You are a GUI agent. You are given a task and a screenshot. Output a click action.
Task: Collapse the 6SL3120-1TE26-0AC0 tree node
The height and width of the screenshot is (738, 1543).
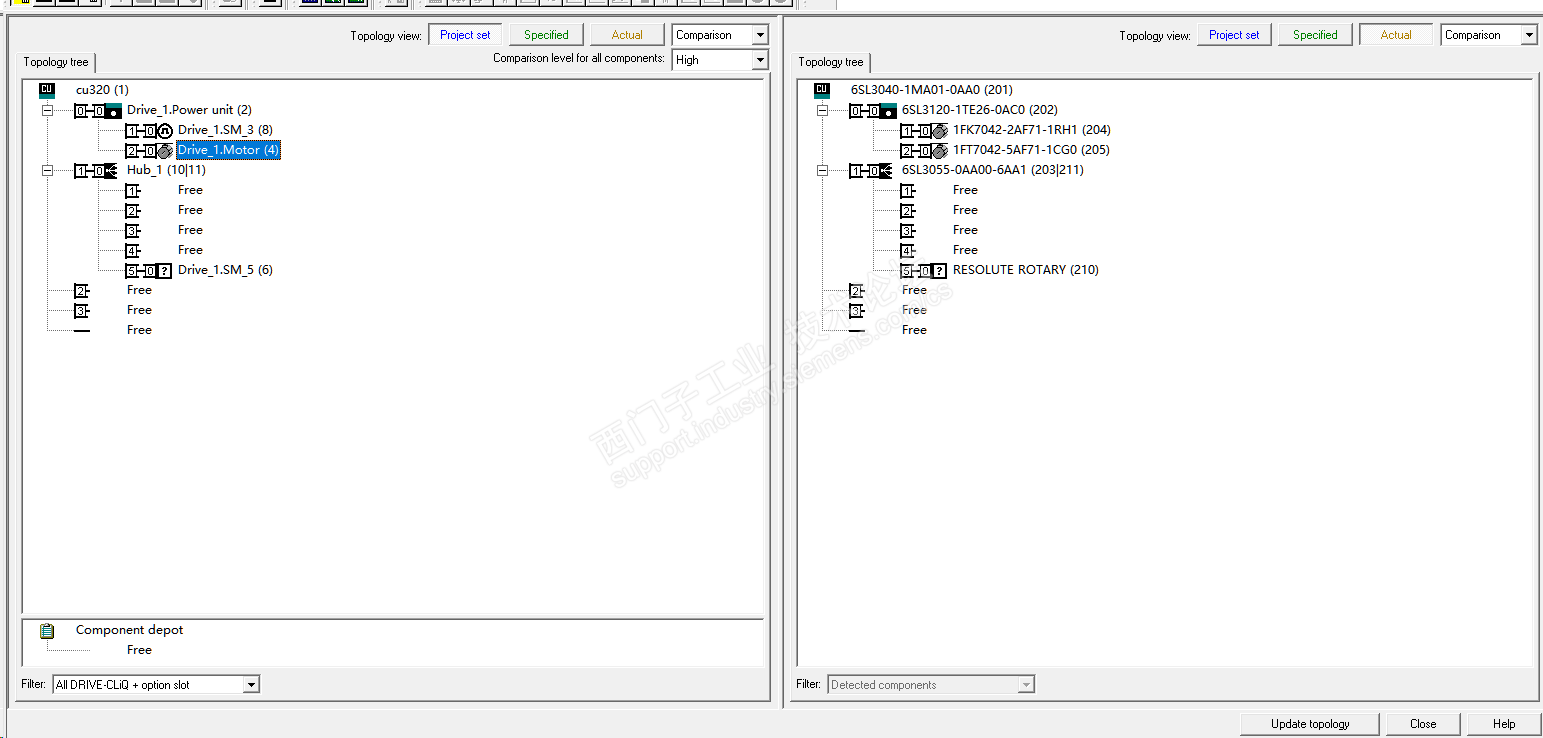[821, 110]
